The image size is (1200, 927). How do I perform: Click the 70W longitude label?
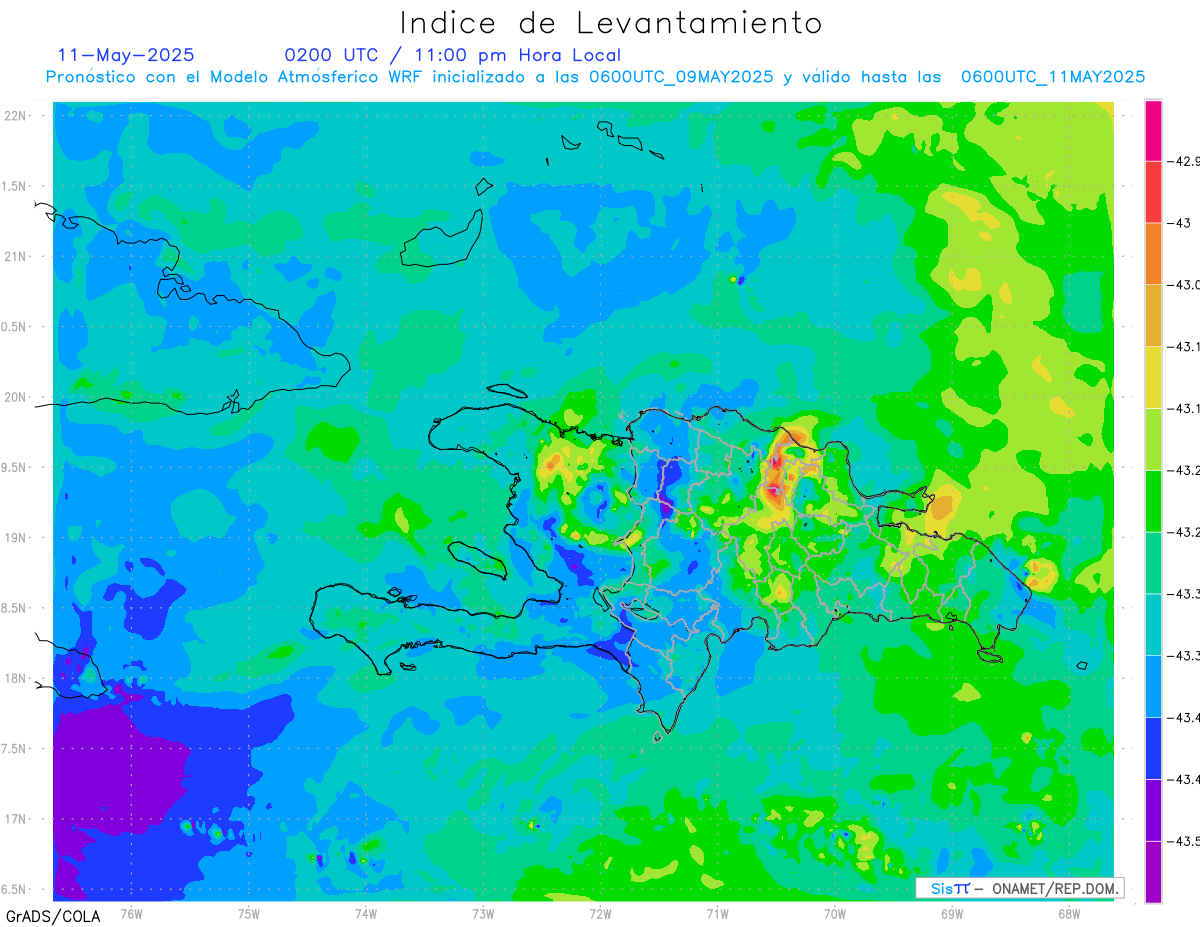point(835,913)
